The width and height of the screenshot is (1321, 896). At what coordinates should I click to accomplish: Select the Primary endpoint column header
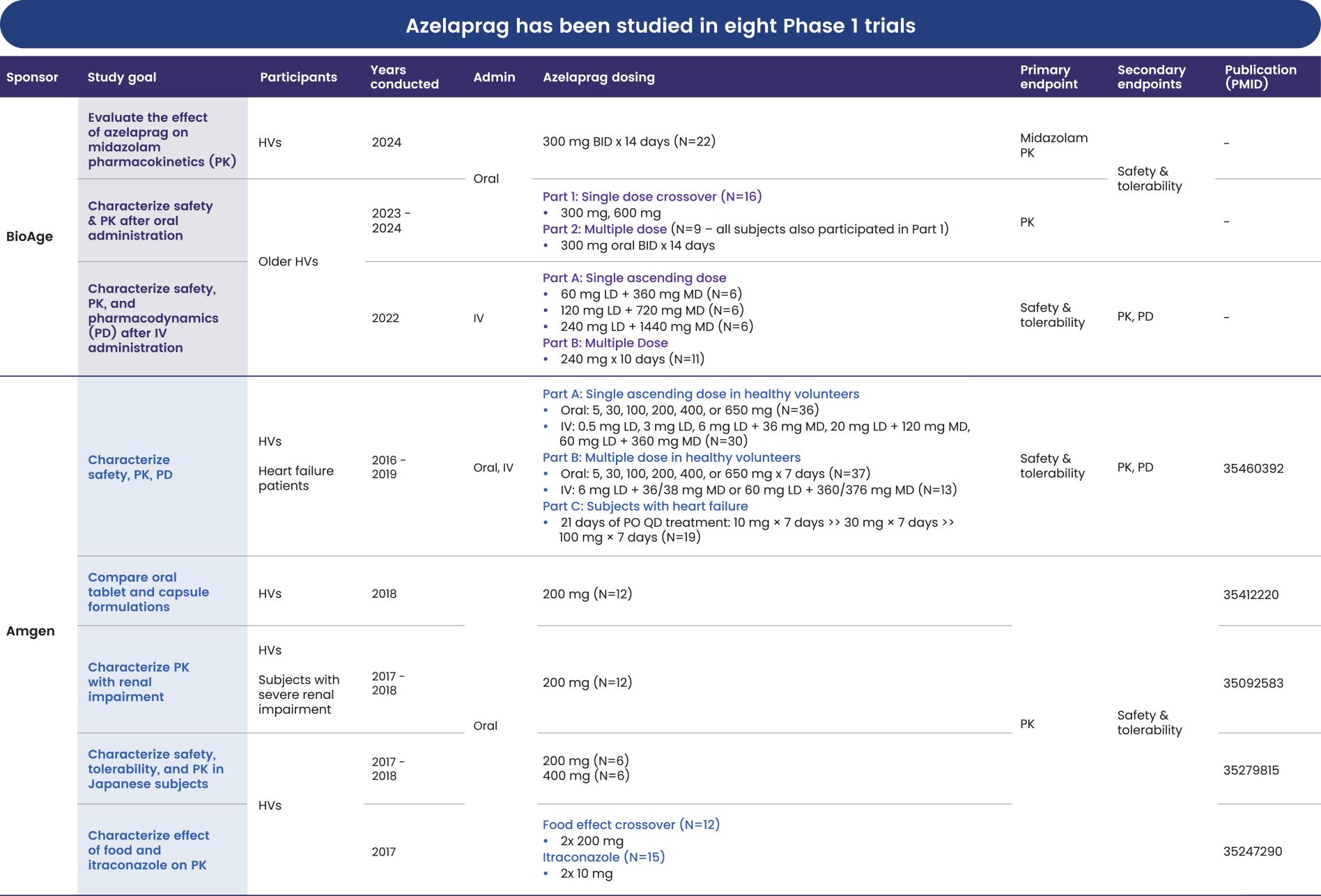[1049, 77]
